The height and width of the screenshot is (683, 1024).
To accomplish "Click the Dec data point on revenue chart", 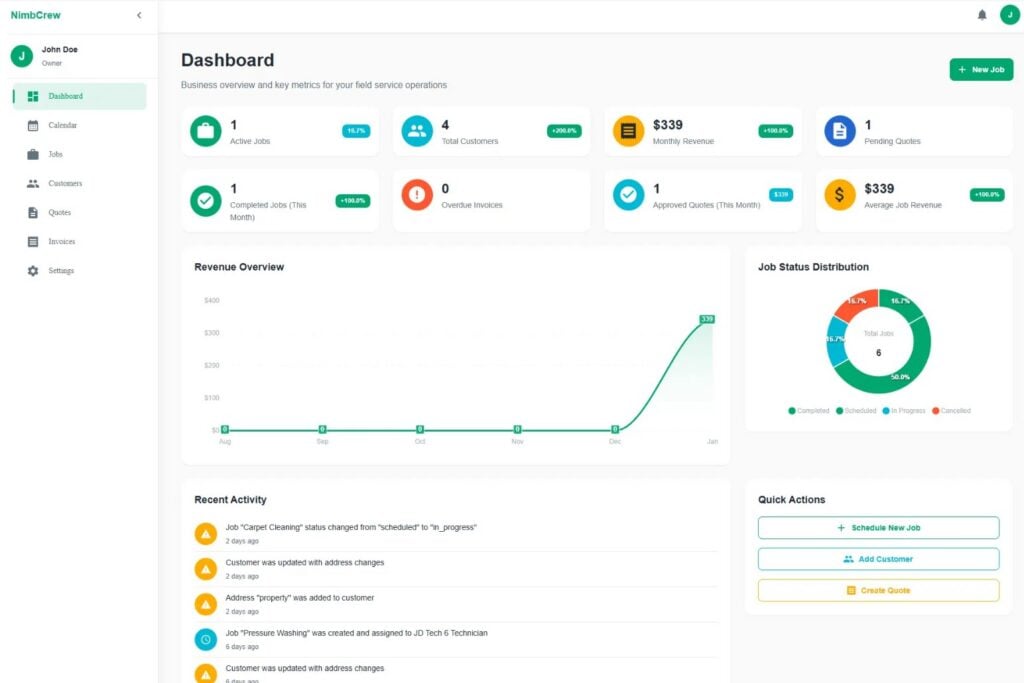I will [x=615, y=430].
